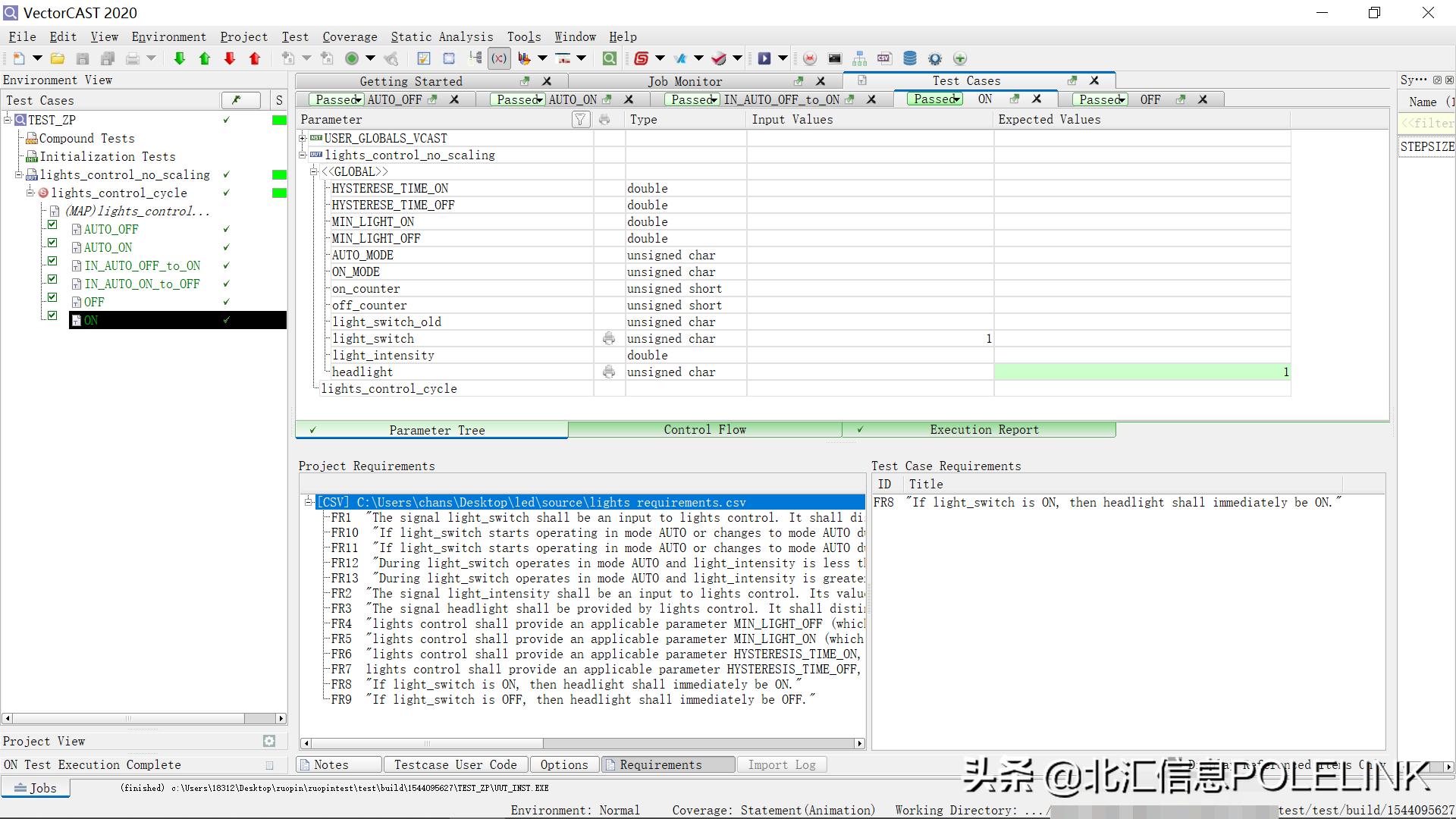Open the Coverage menu

(349, 36)
